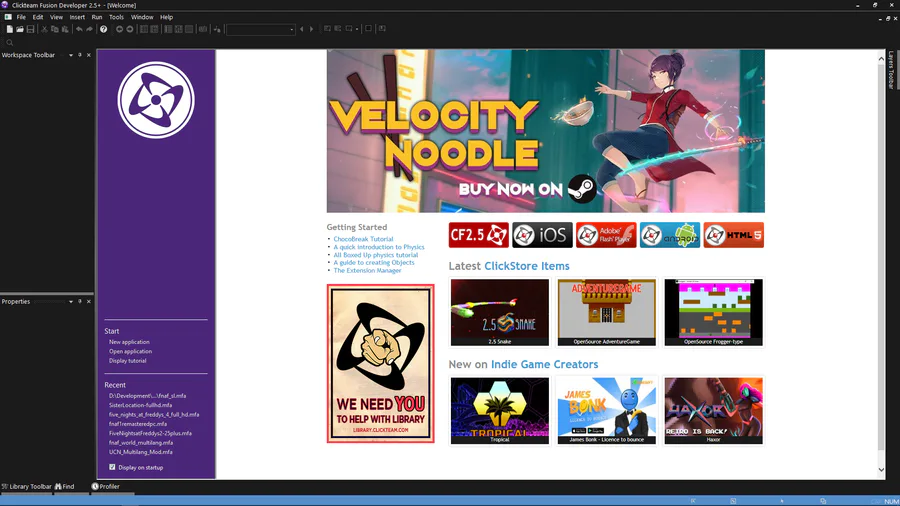The image size is (900, 506).
Task: Toggle the Display on startup checkbox
Action: pos(112,467)
